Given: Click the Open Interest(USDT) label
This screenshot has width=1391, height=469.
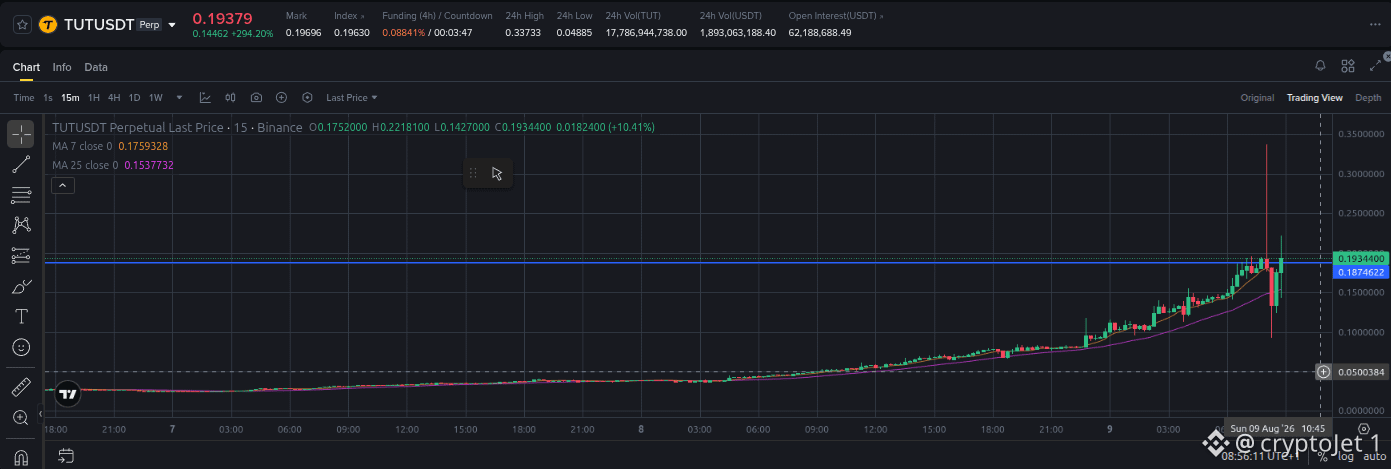Looking at the screenshot, I should coord(838,16).
